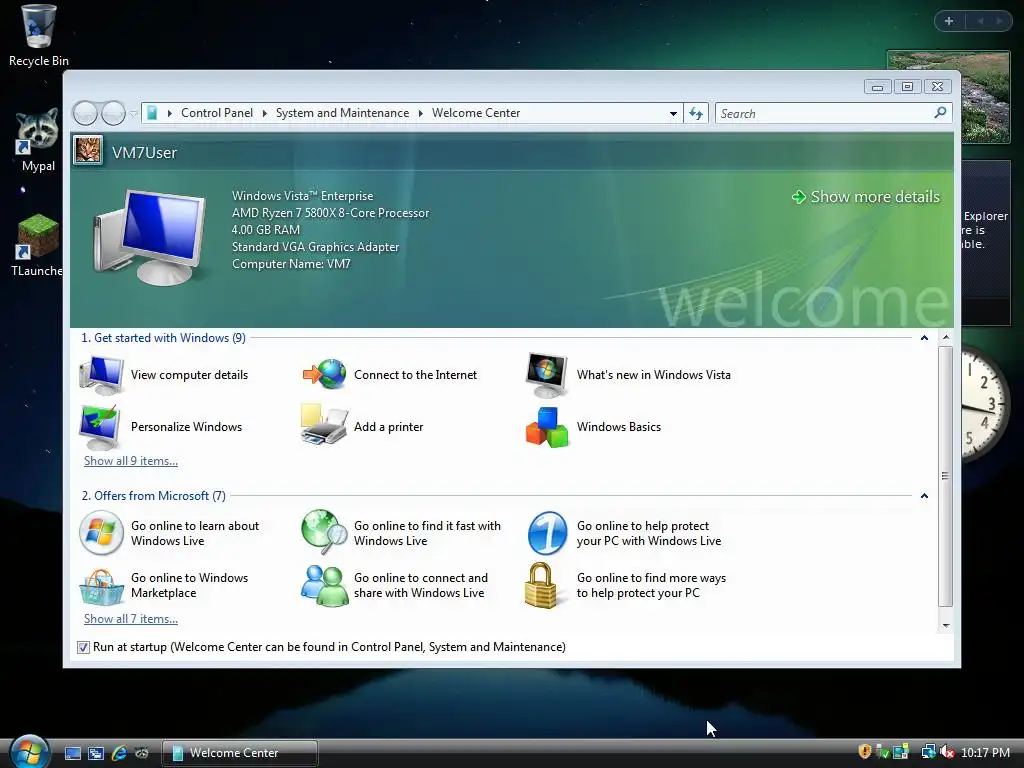
Task: Click Show all 9 items link
Action: coord(131,461)
